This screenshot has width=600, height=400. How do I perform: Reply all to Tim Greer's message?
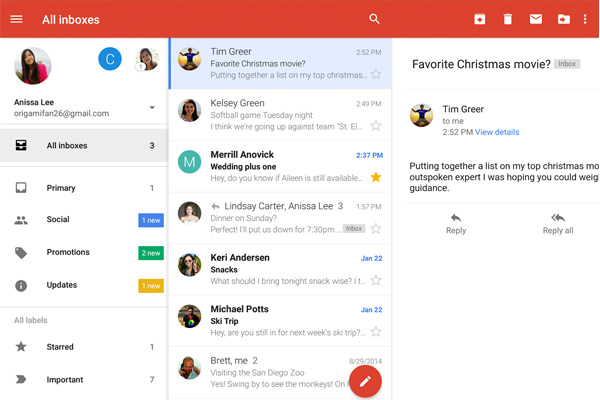(557, 223)
